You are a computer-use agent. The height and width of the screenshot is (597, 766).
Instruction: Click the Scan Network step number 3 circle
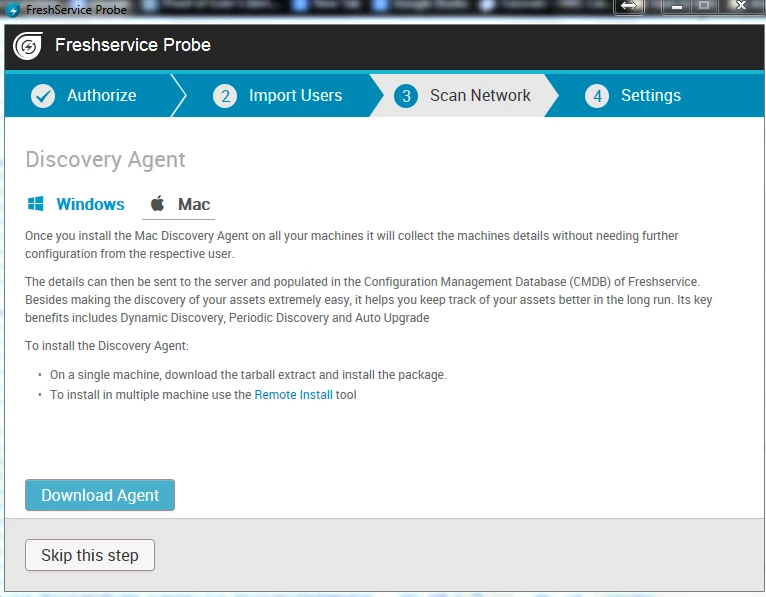coord(406,96)
